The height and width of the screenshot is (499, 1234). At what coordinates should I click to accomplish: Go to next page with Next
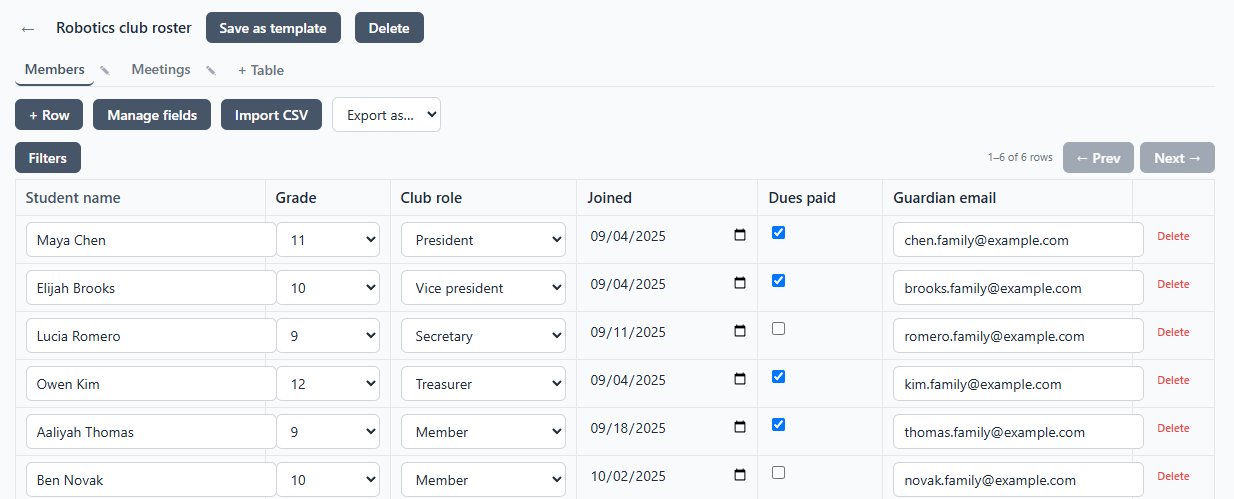pyautogui.click(x=1177, y=158)
